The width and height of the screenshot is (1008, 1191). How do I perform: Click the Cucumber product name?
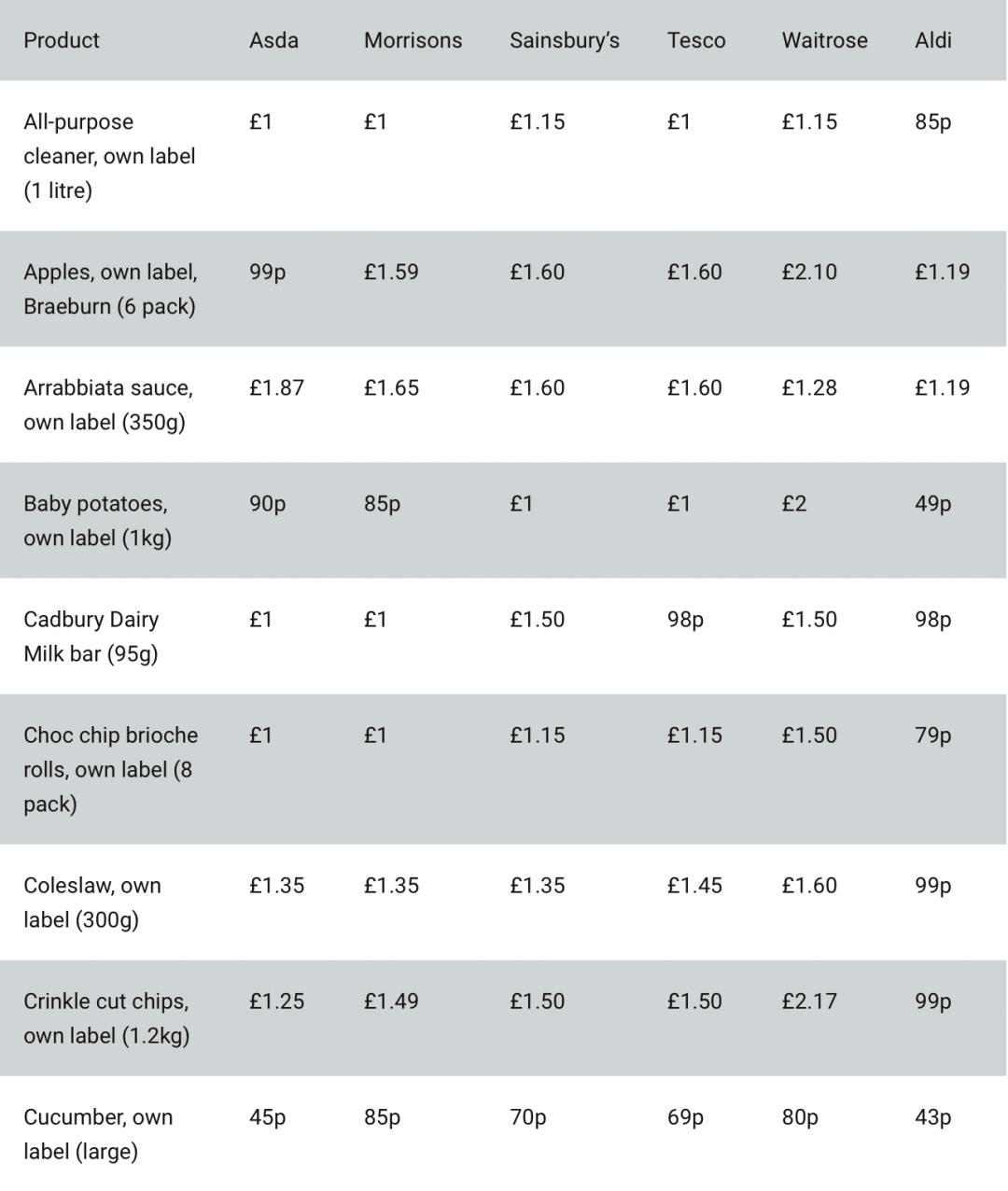98,1134
